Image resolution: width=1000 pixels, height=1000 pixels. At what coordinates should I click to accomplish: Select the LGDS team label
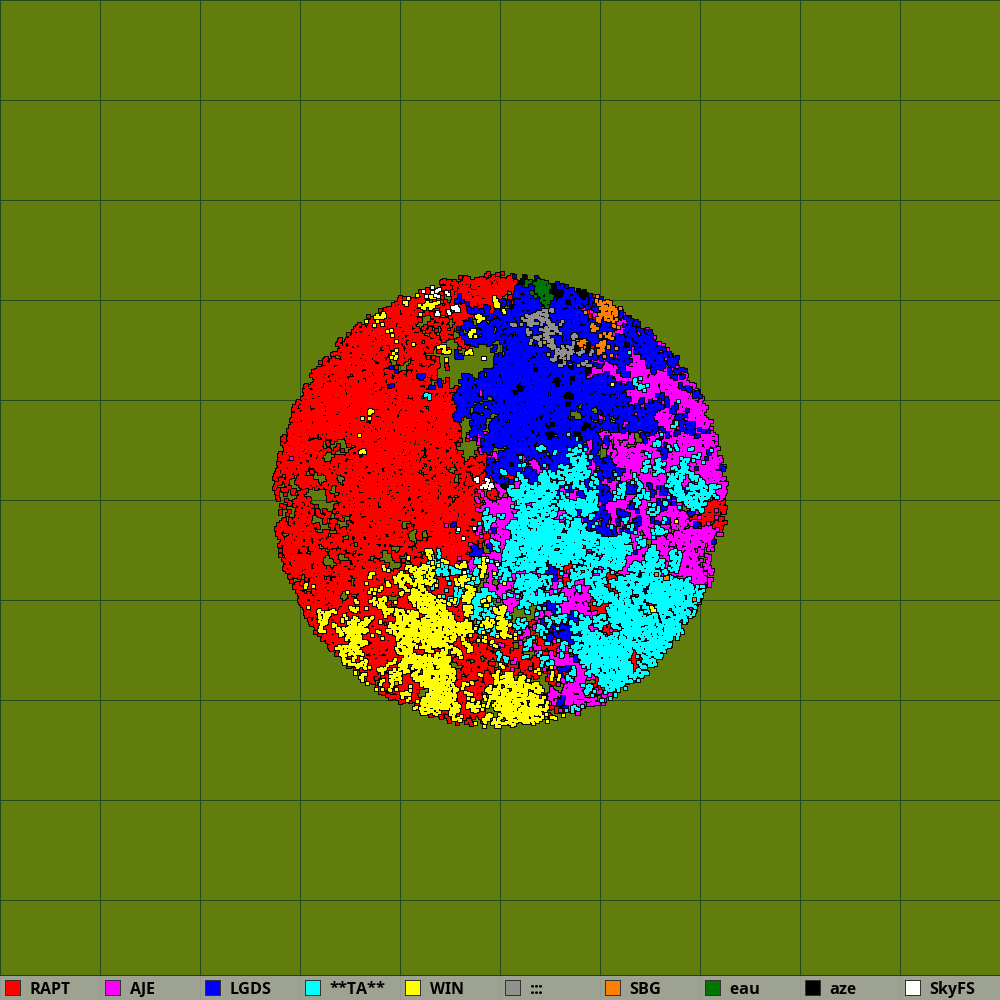[250, 988]
